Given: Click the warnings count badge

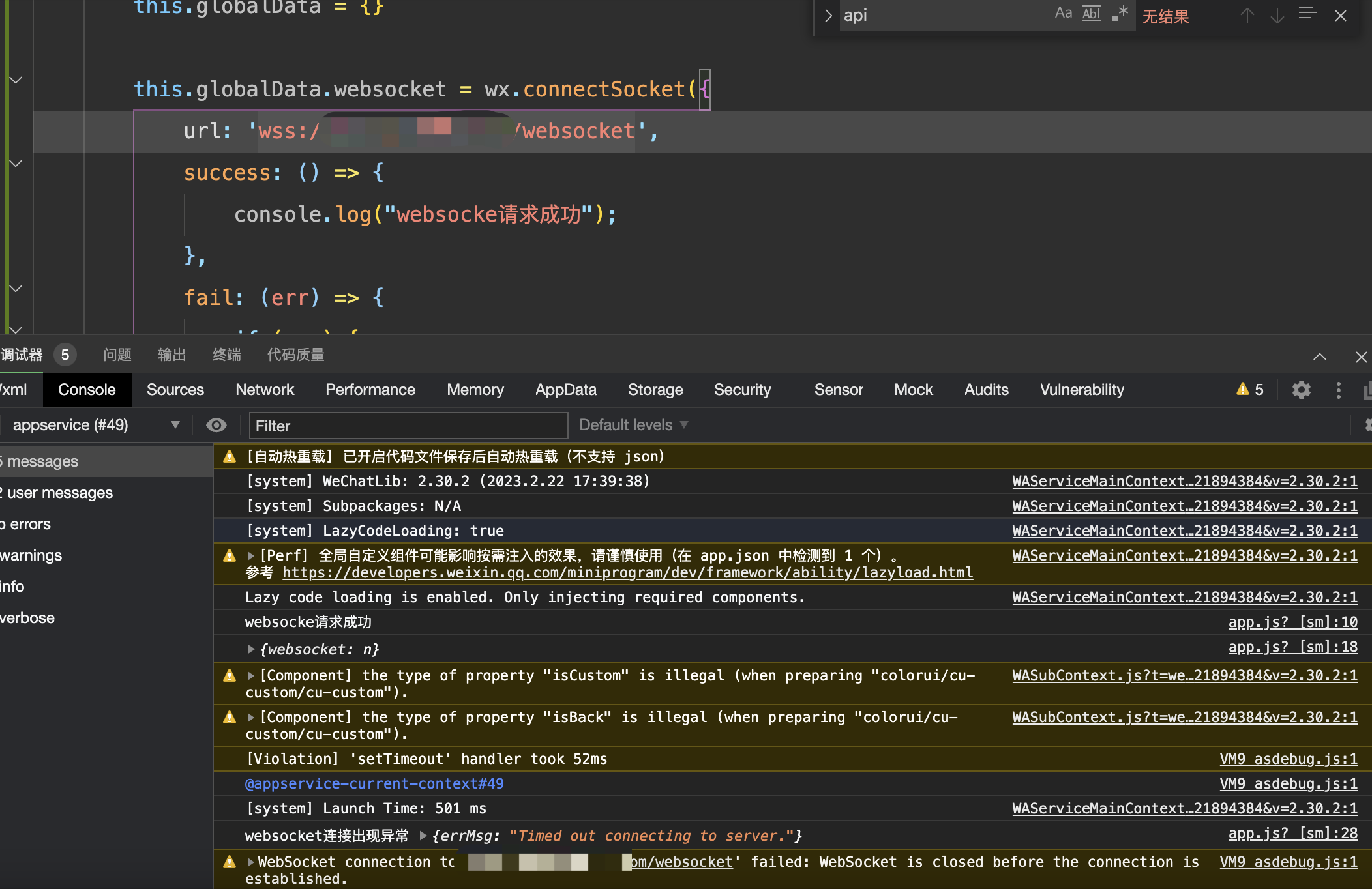Looking at the screenshot, I should pyautogui.click(x=1250, y=390).
